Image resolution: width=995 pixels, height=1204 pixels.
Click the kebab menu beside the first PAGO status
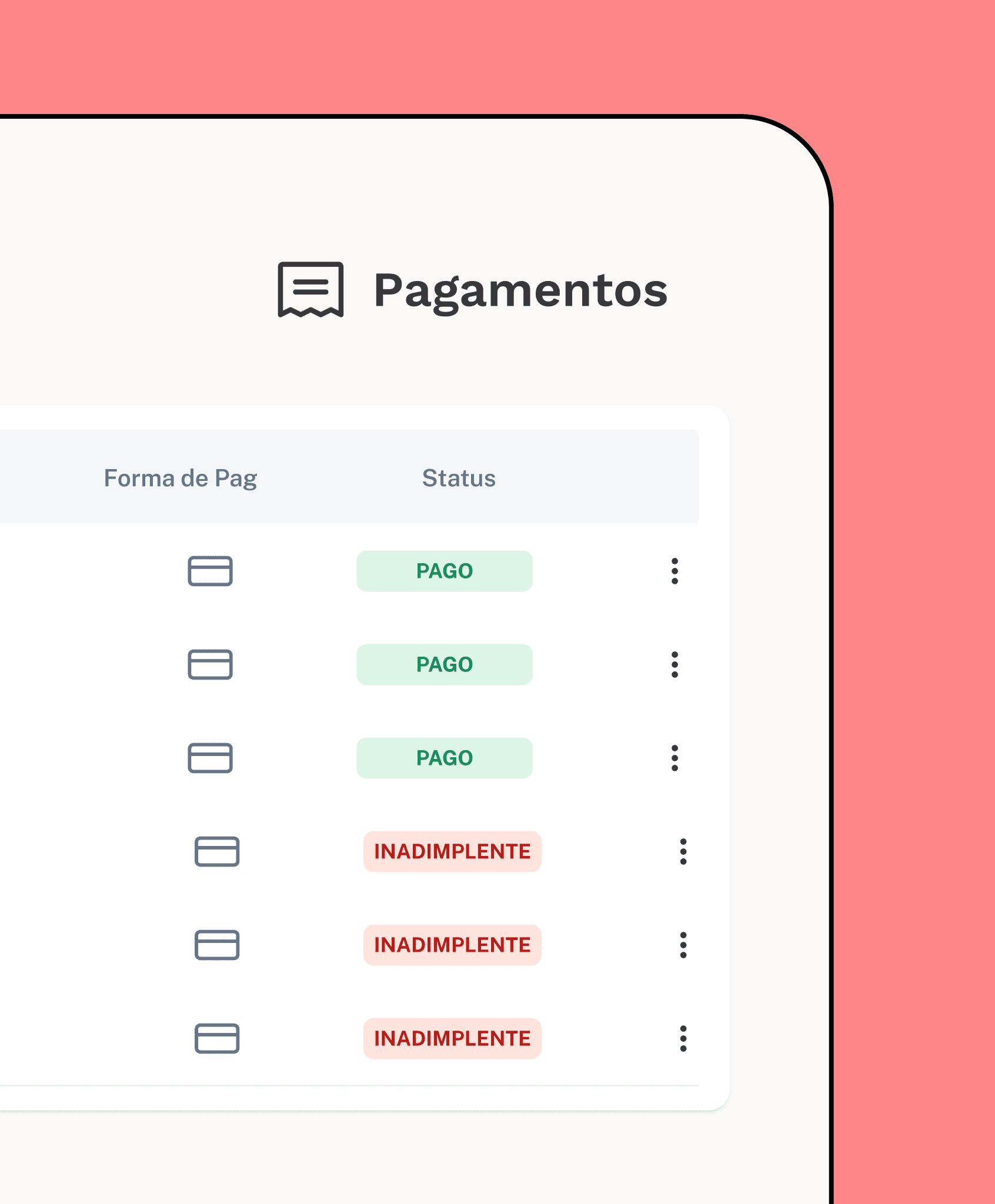675,571
